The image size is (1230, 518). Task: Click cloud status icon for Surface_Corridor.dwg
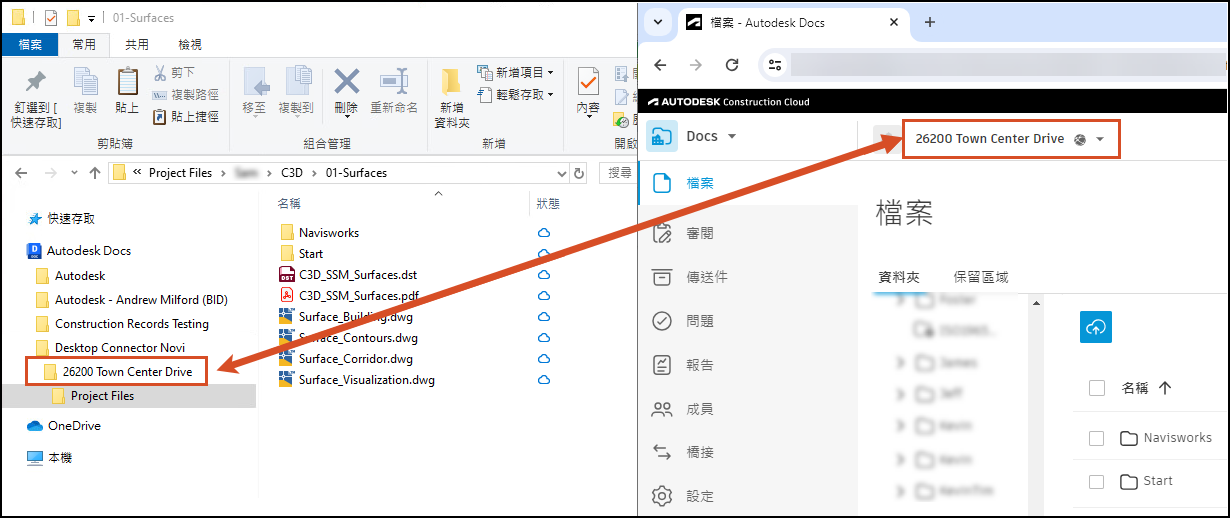coord(544,359)
